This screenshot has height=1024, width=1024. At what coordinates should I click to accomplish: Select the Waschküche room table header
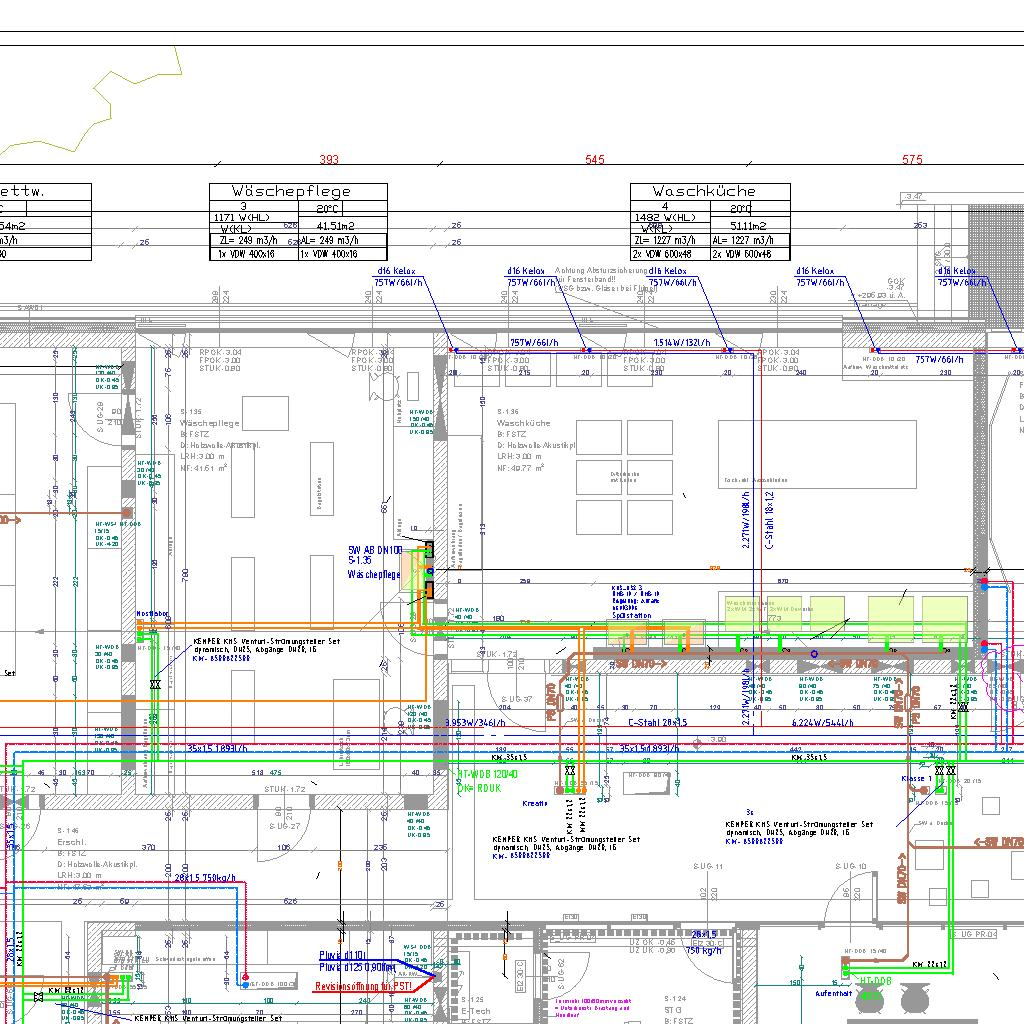(x=709, y=191)
